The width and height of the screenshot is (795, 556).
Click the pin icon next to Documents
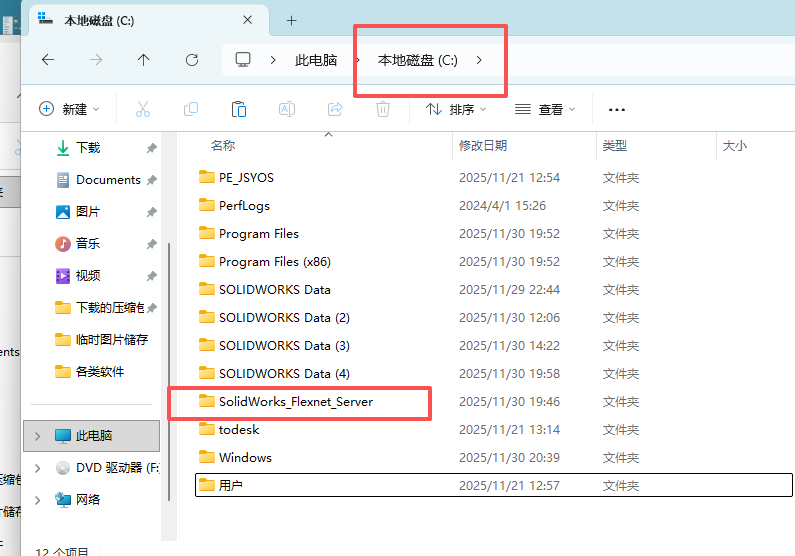[x=152, y=180]
